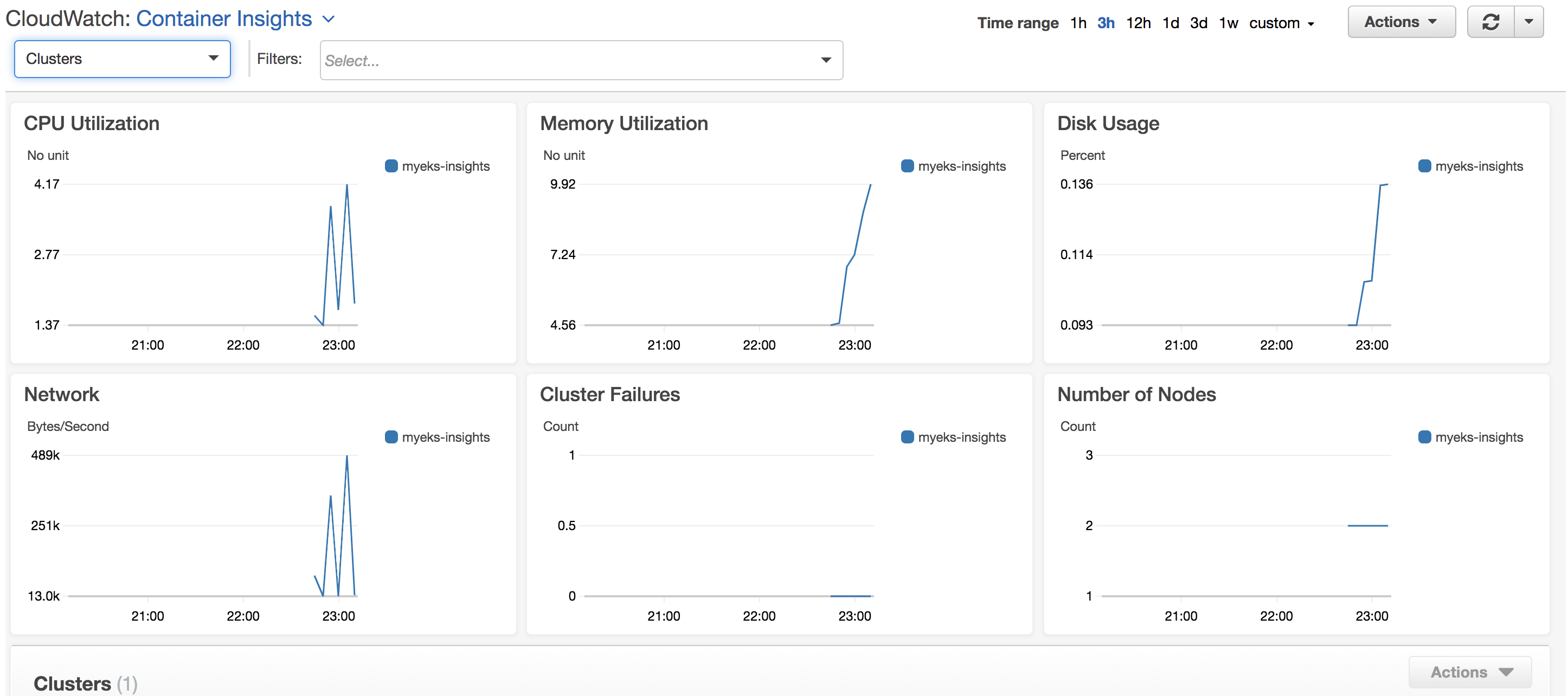Click myeks-insights legend swatch in CPU Utilization
This screenshot has height=696, width=1568.
point(391,166)
